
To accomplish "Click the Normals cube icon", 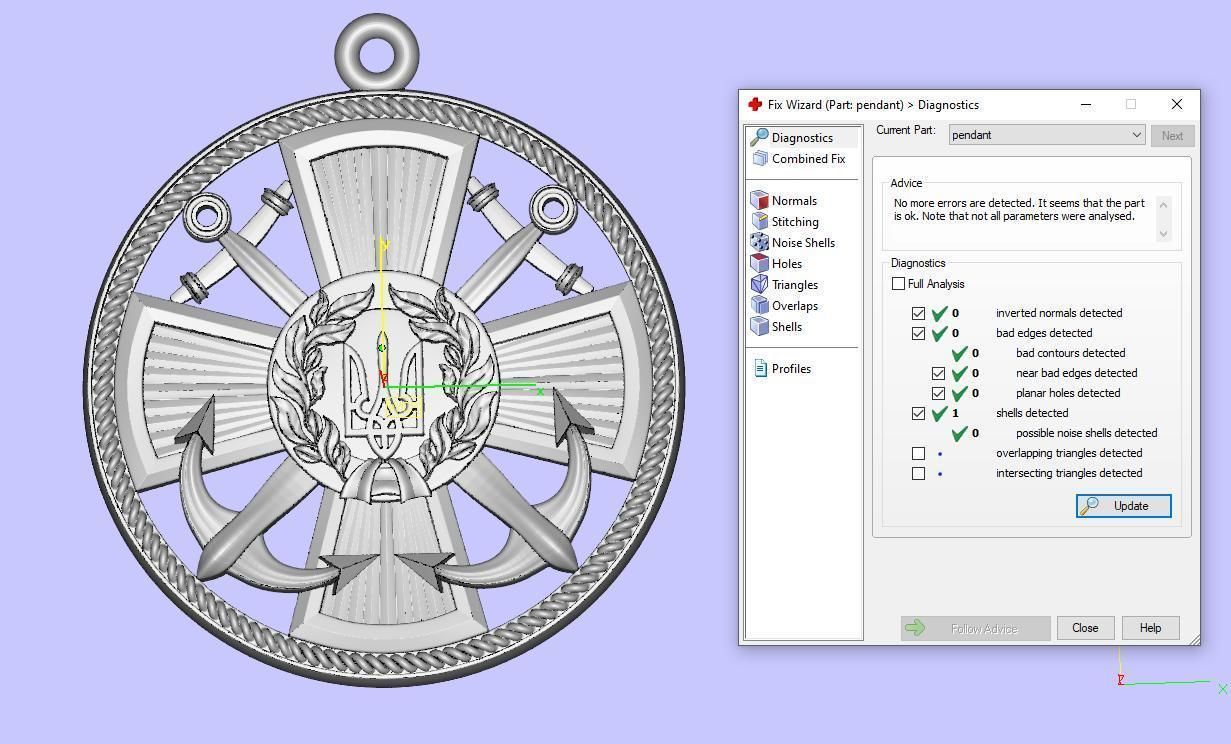I will click(x=759, y=200).
